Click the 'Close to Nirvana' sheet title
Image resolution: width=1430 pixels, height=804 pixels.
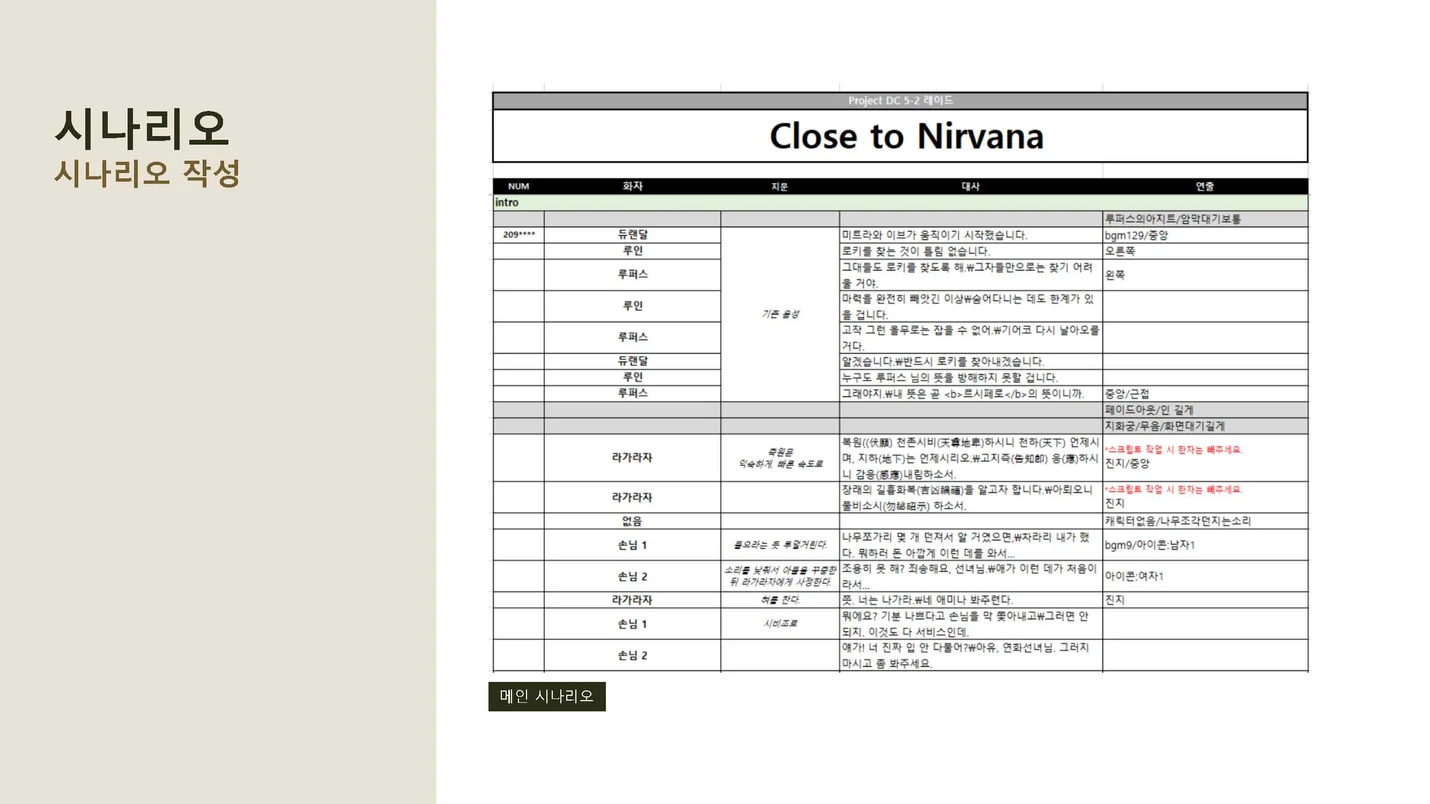point(906,136)
